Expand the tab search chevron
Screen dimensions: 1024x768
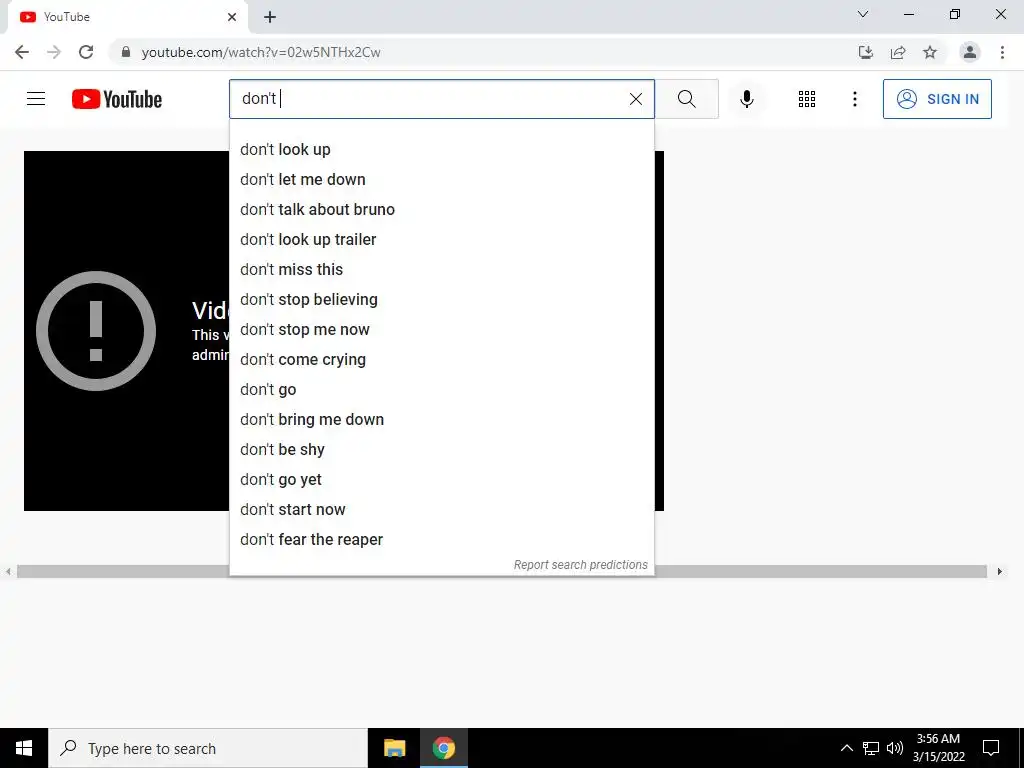(x=863, y=14)
